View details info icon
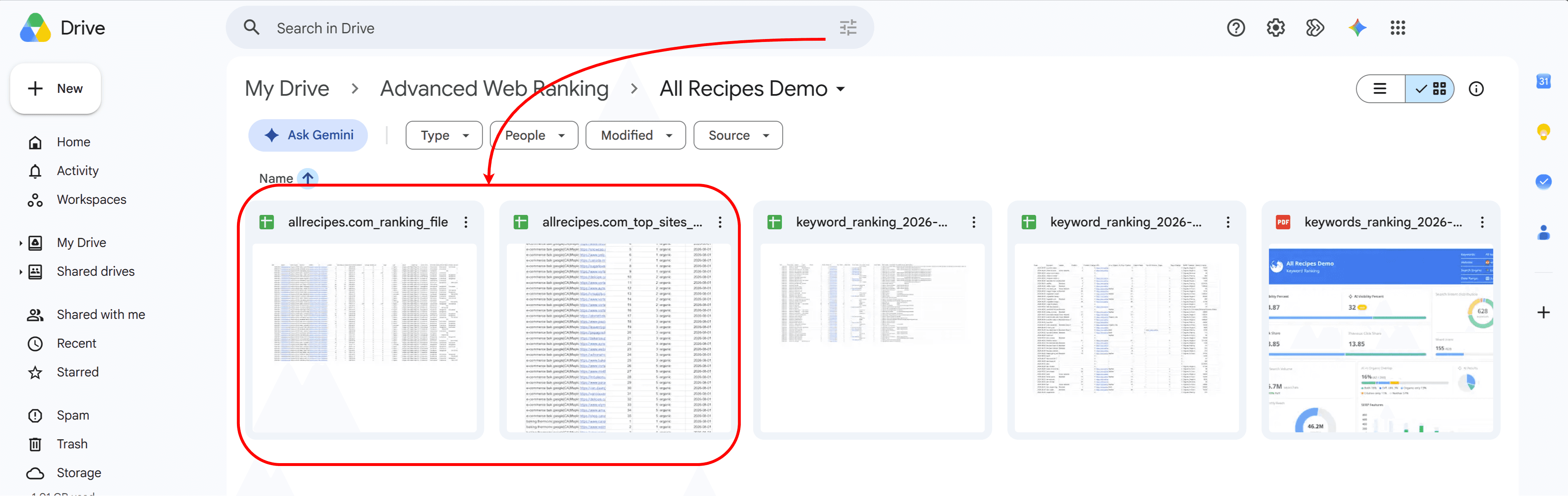The height and width of the screenshot is (496, 1568). point(1476,89)
